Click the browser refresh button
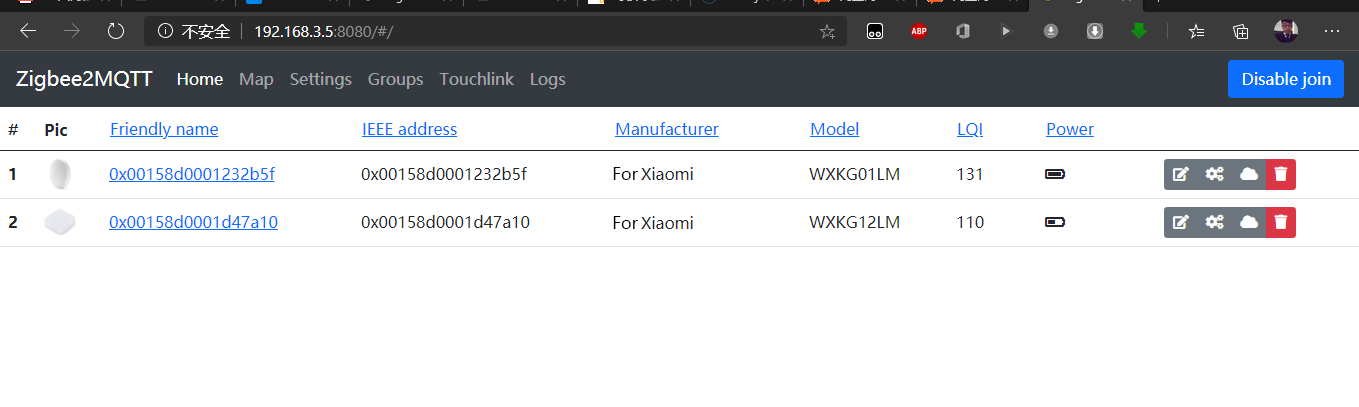The width and height of the screenshot is (1359, 407). (x=116, y=32)
